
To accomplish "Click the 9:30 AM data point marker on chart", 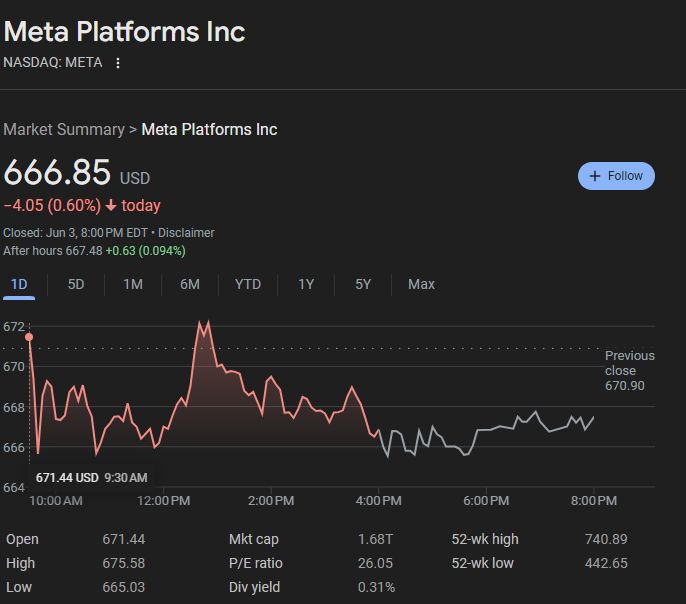I will pos(30,337).
